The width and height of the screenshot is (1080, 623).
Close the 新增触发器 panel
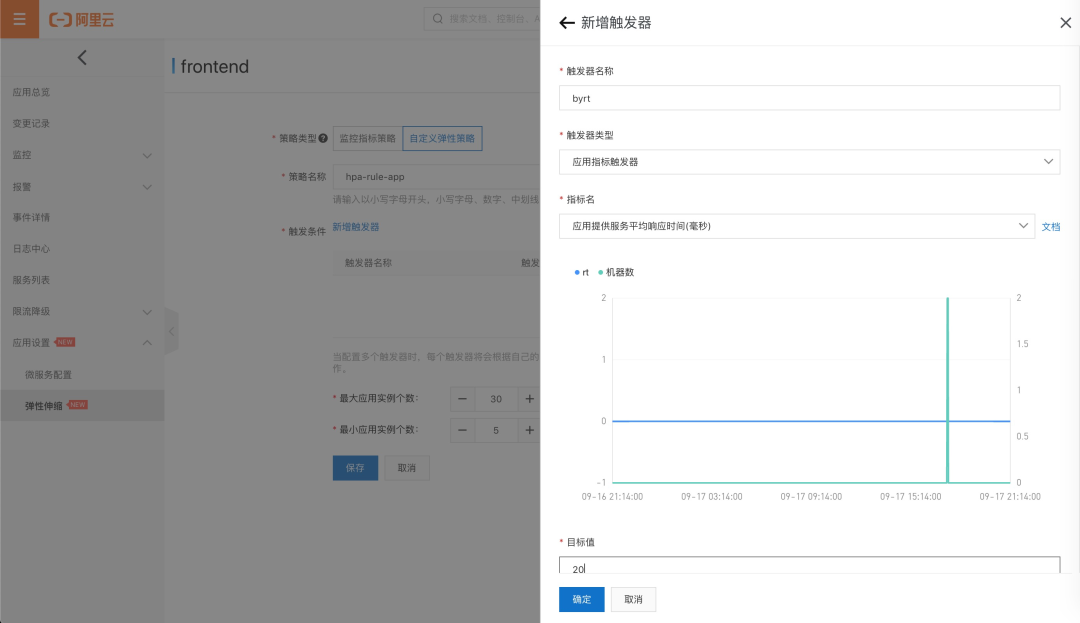(1066, 23)
